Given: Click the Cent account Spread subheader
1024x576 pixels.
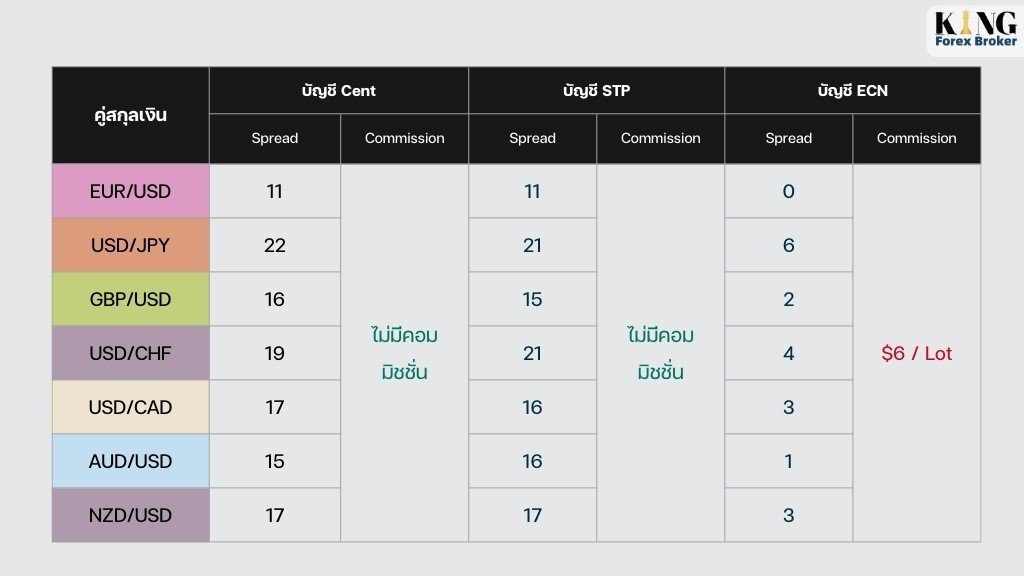Looking at the screenshot, I should click(274, 138).
